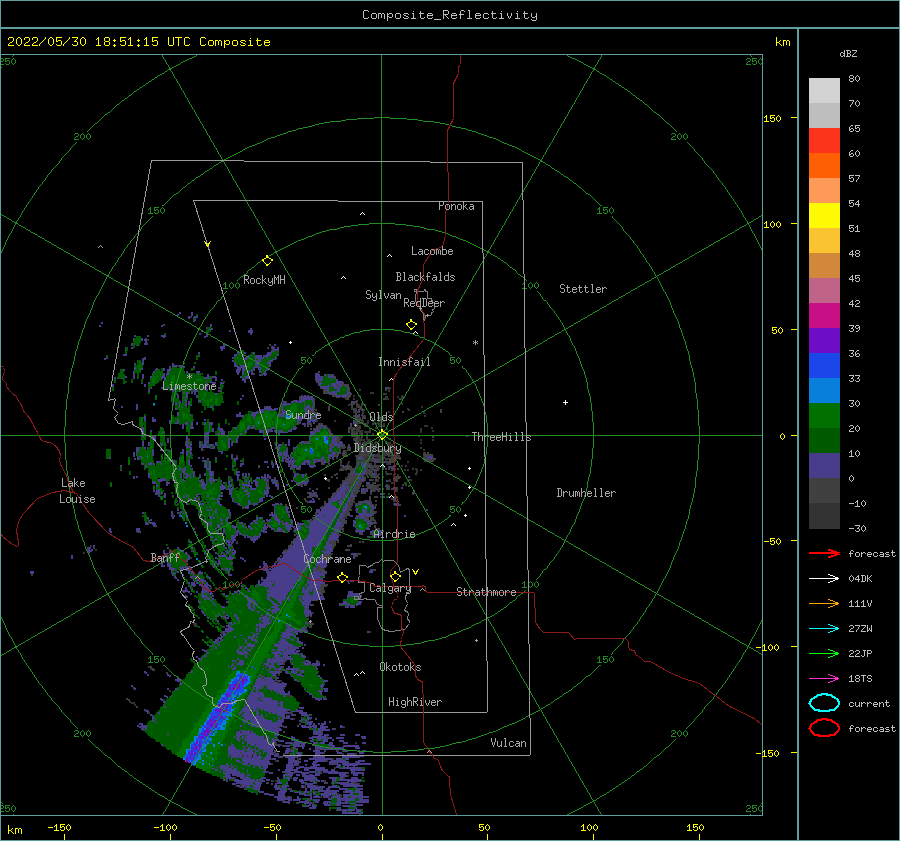This screenshot has height=841, width=900.
Task: Click the RedDeer city label
Action: click(424, 303)
